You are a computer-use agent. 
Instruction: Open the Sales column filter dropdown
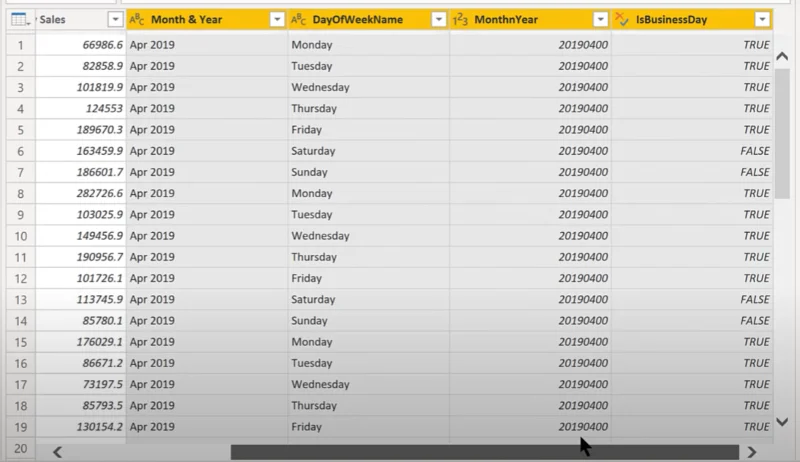coord(115,19)
